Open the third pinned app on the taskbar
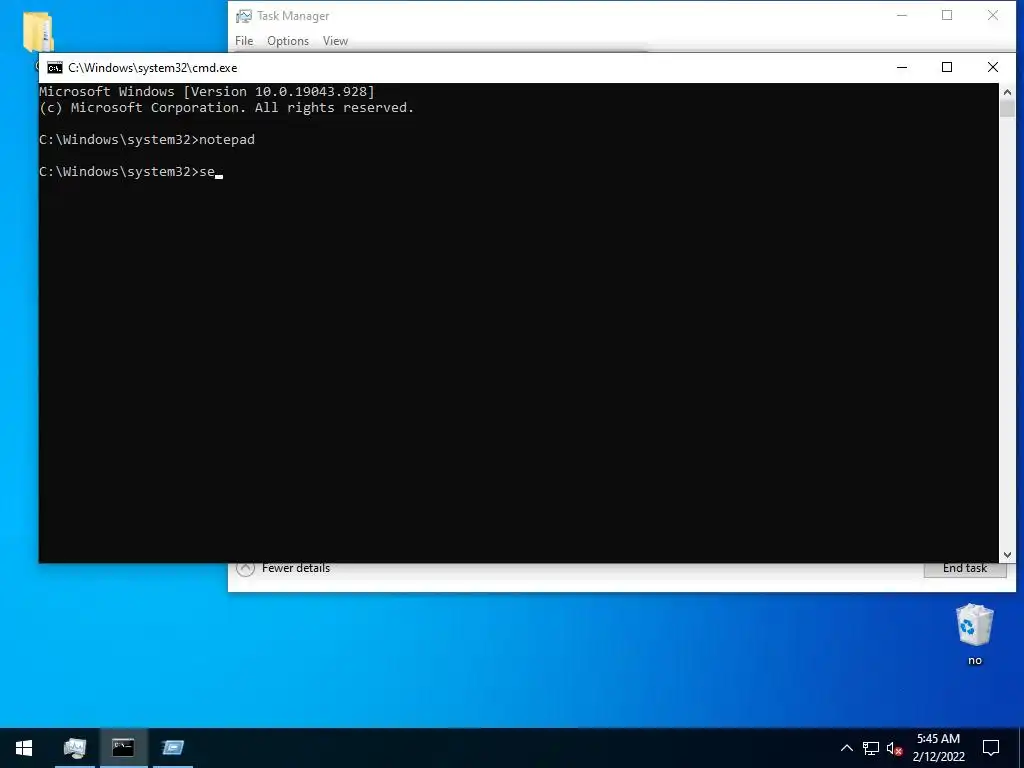Viewport: 1024px width, 768px height. tap(173, 748)
